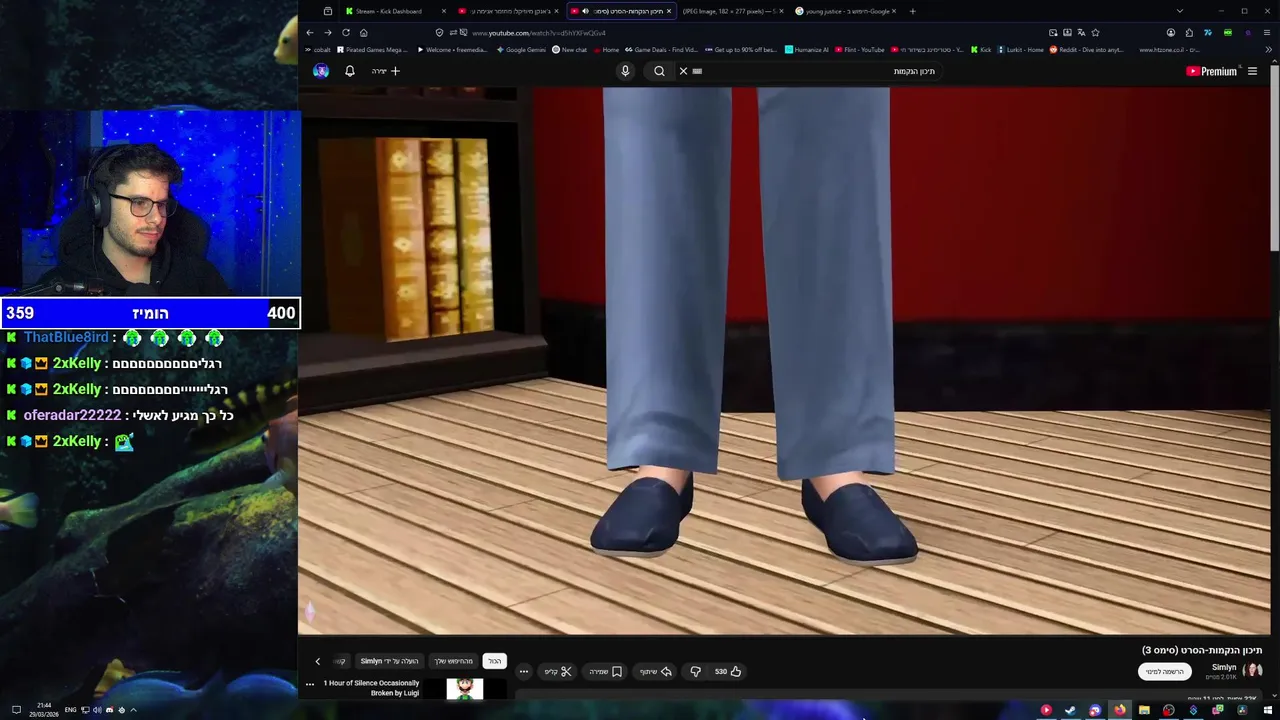Bookmark this page with the star icon
The width and height of the screenshot is (1280, 720).
[x=1095, y=33]
